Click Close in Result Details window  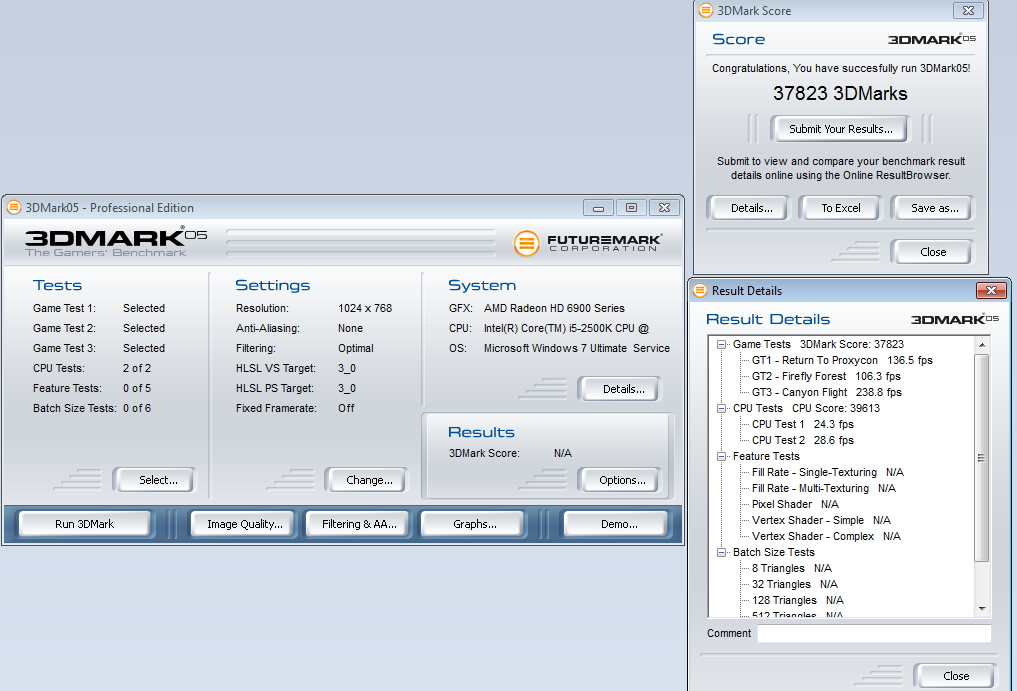click(955, 676)
